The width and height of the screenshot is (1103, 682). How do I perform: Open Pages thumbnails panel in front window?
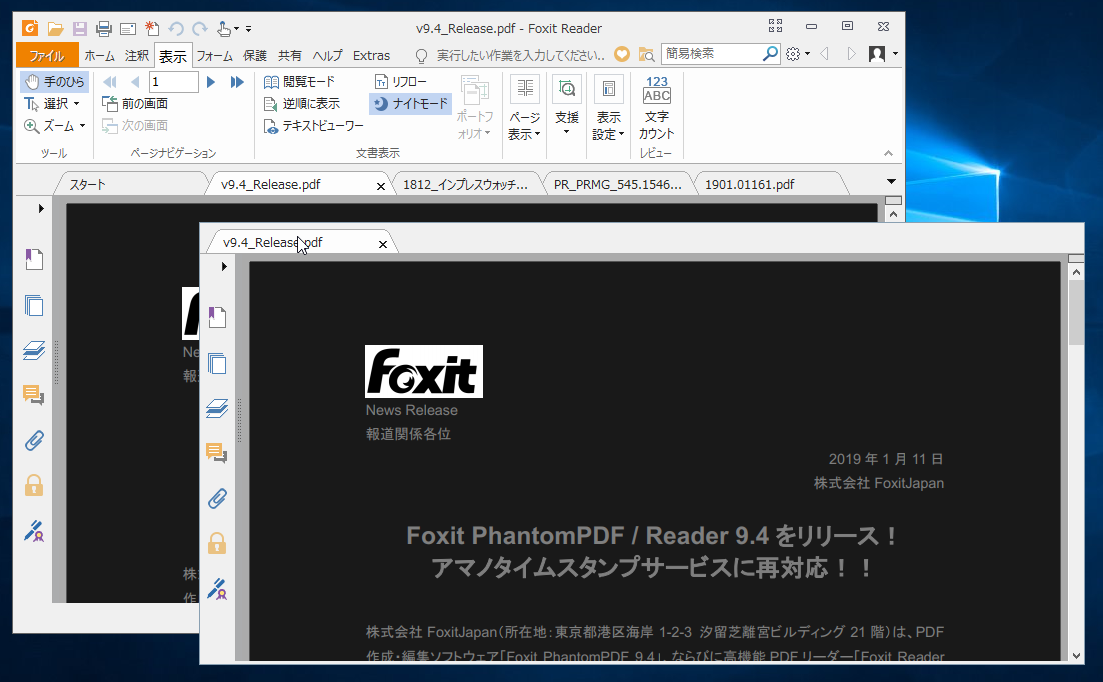217,363
